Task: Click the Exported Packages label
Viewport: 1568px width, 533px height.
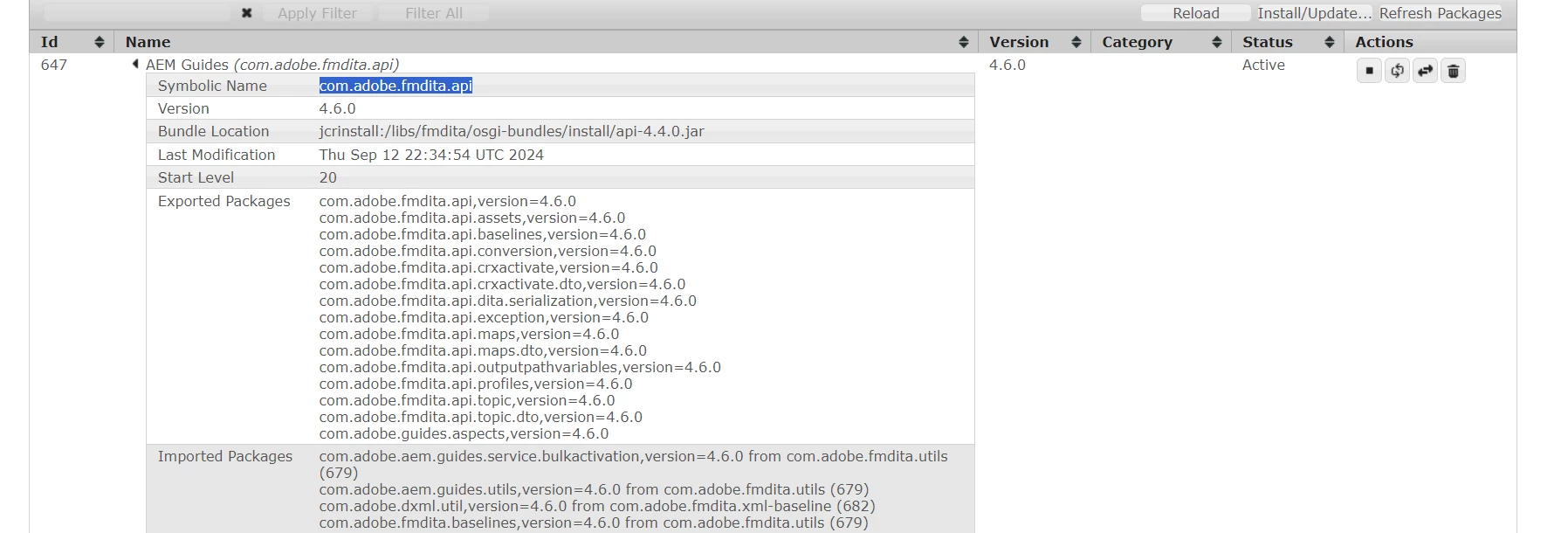Action: 224,201
